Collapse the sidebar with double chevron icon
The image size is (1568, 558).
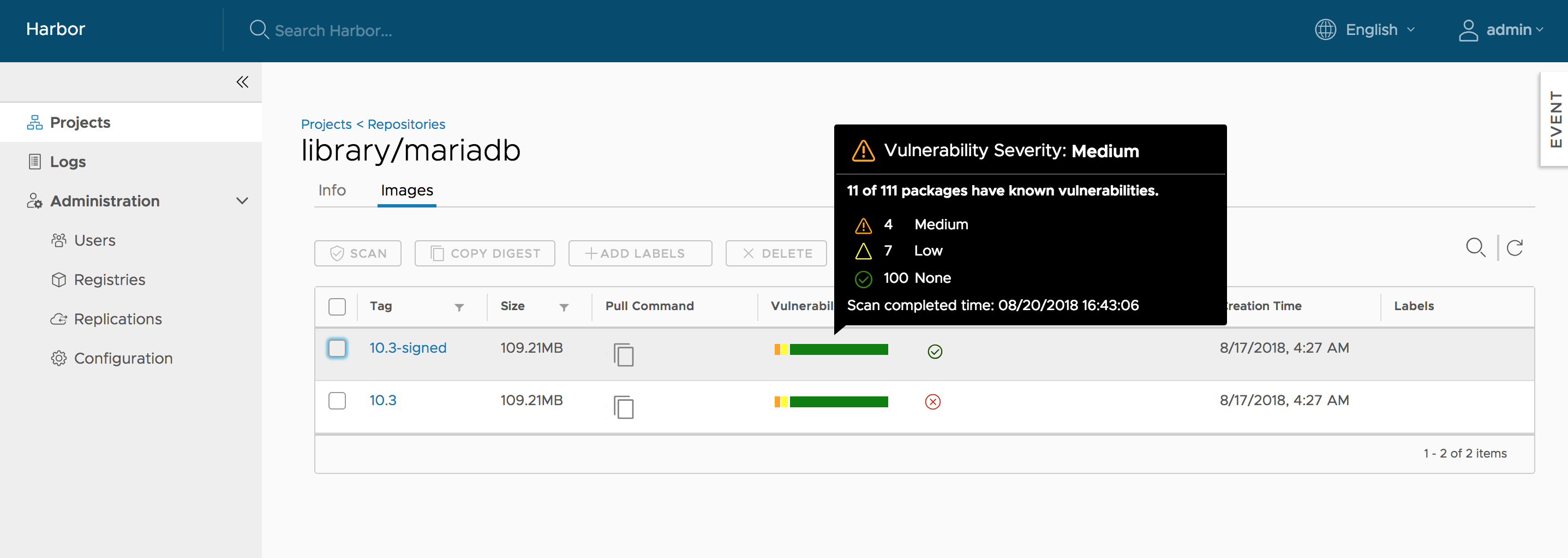coord(242,82)
